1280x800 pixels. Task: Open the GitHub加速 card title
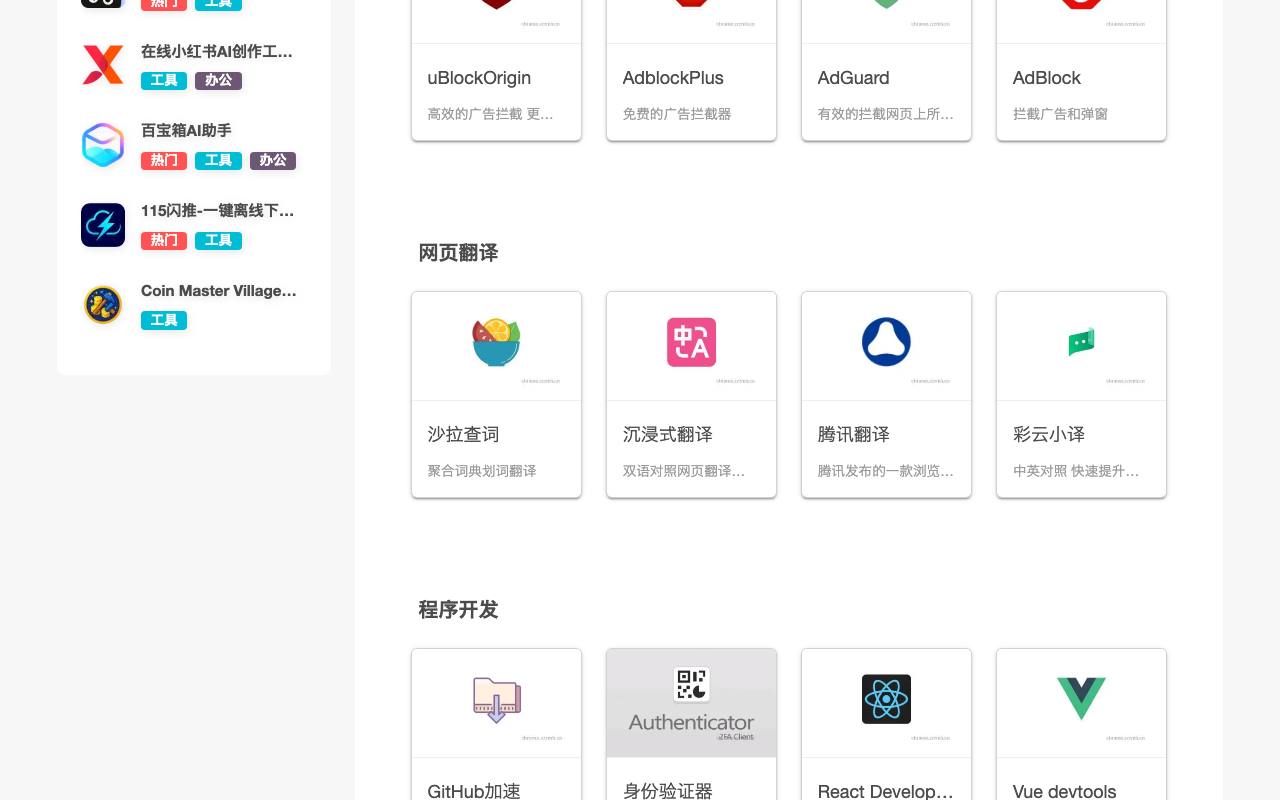click(474, 791)
